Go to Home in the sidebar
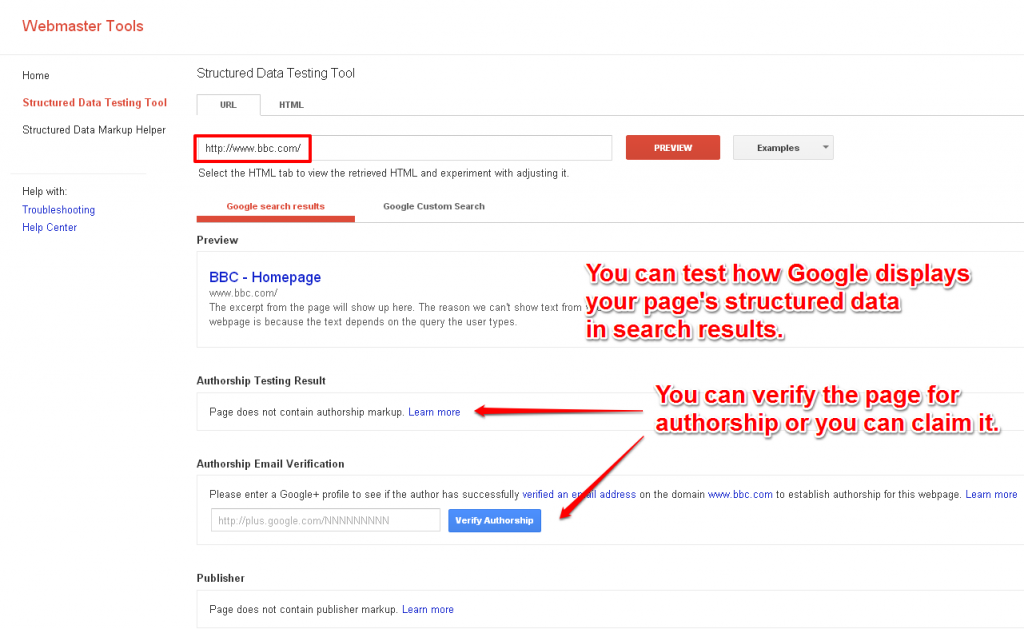This screenshot has width=1024, height=629. [x=36, y=75]
